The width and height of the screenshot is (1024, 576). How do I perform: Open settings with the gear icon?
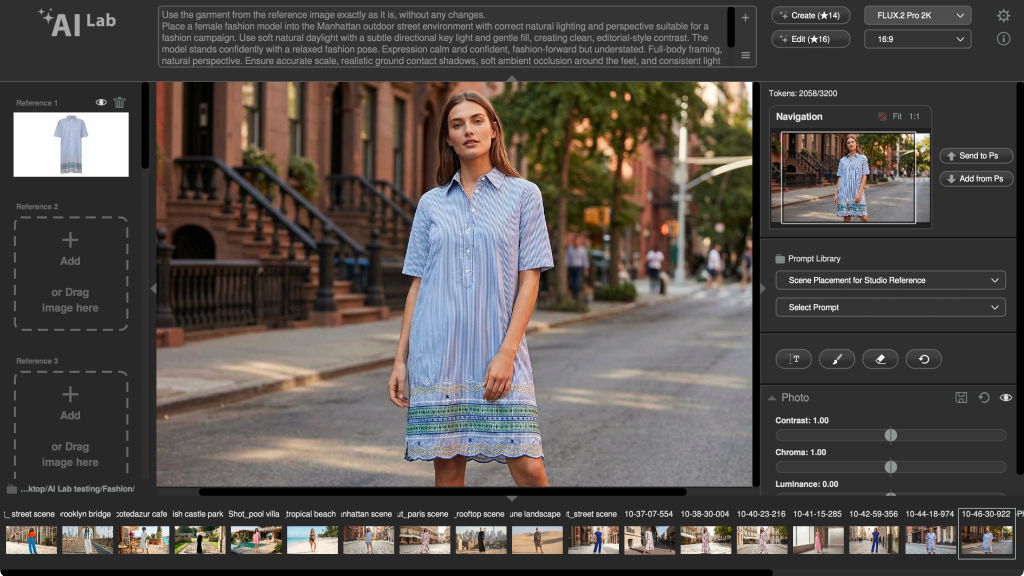pos(1003,15)
